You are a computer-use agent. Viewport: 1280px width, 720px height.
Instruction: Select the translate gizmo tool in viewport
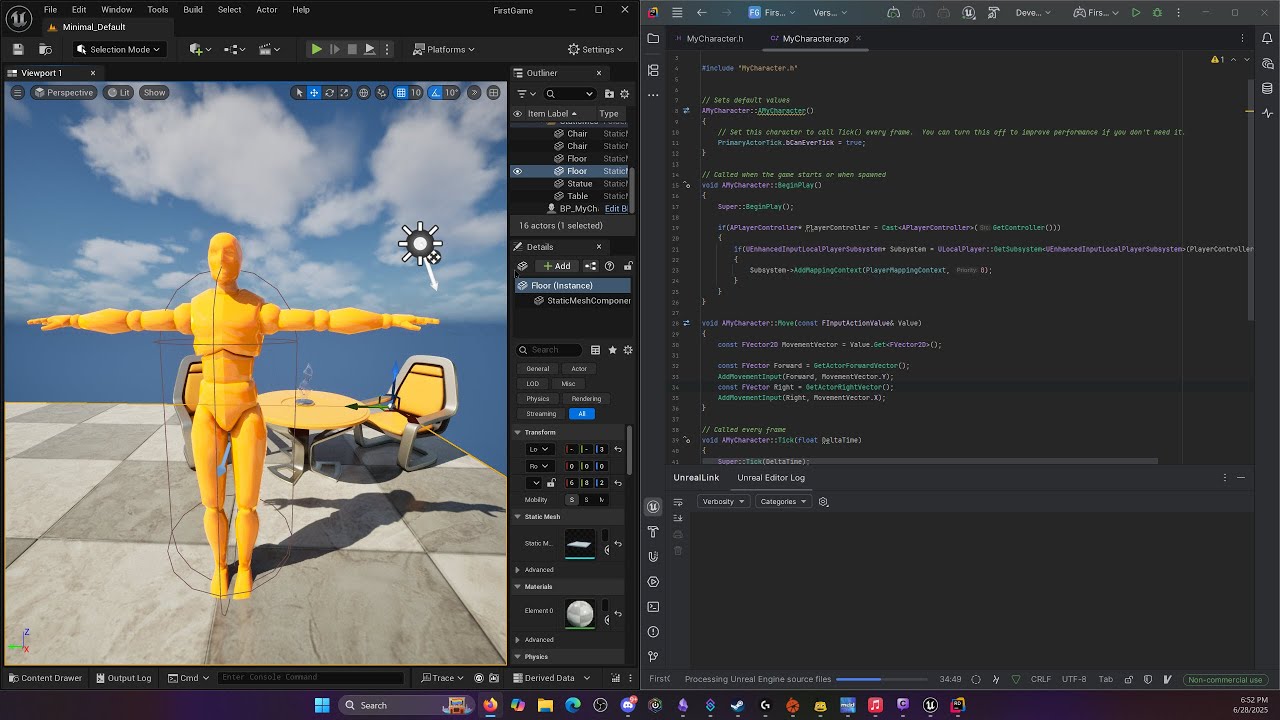pyautogui.click(x=314, y=93)
